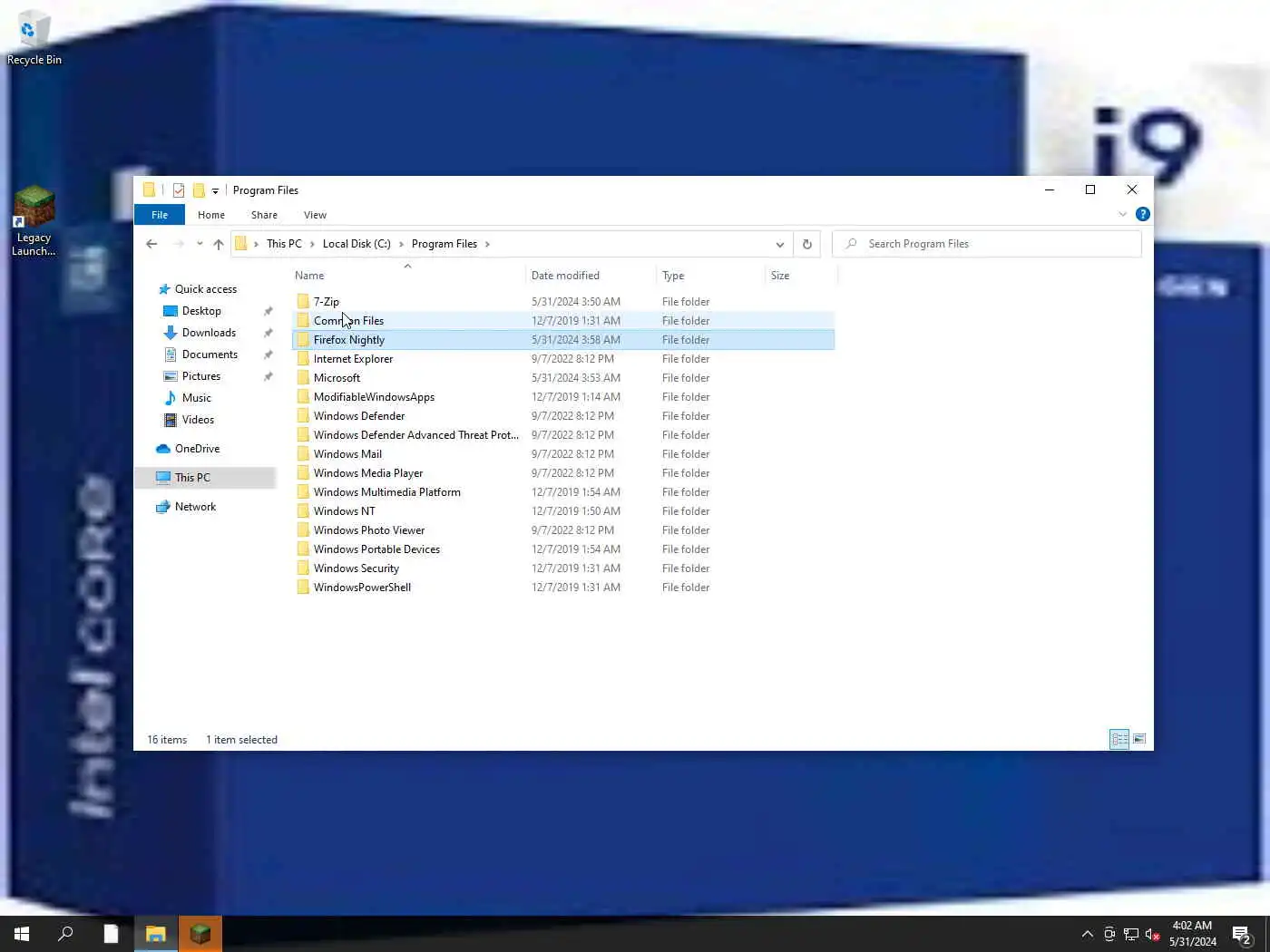Select the Windows NT folder
Viewport: 1270px width, 952px height.
(563, 511)
